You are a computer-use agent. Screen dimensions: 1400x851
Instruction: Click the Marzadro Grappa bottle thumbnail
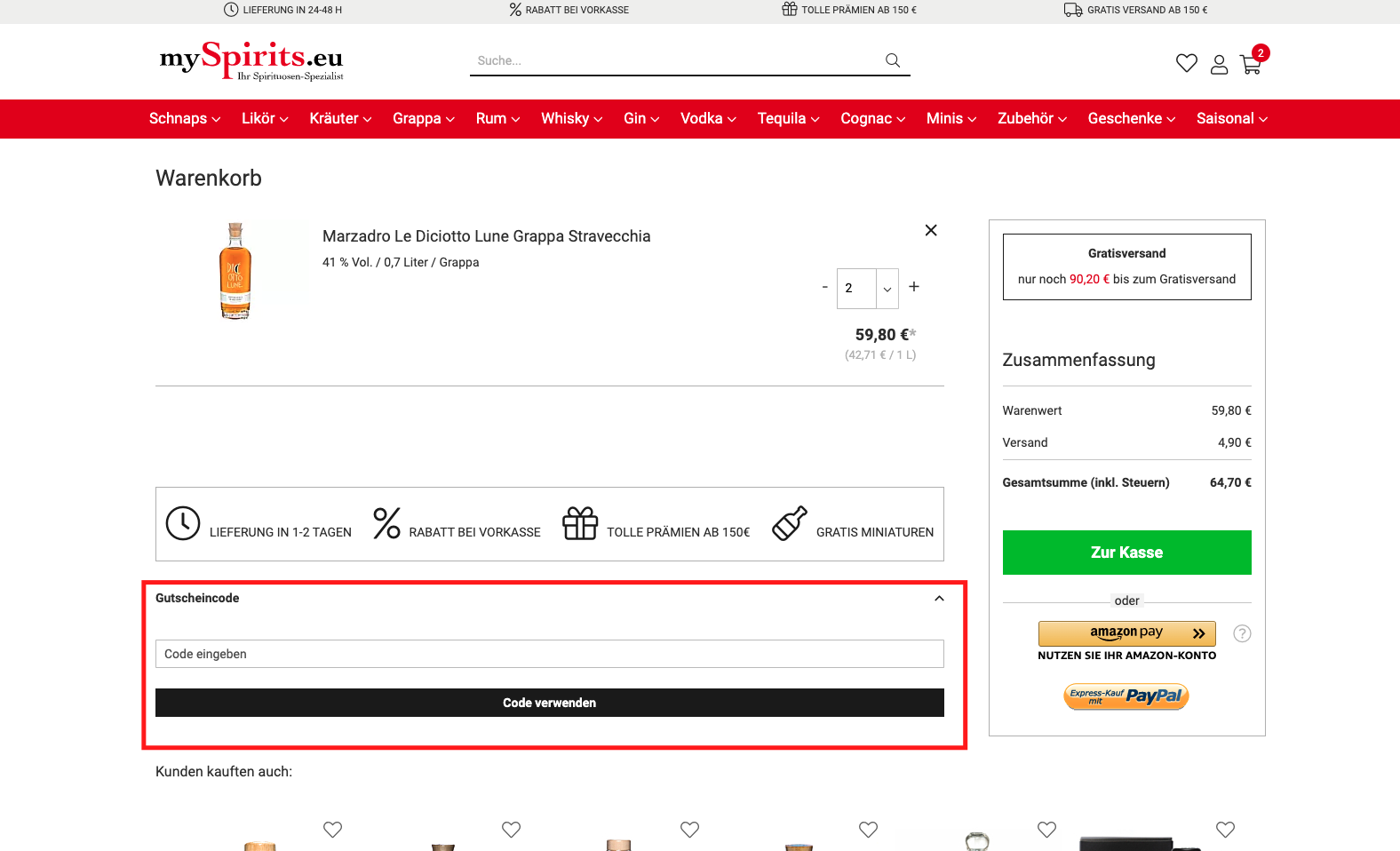pyautogui.click(x=235, y=271)
